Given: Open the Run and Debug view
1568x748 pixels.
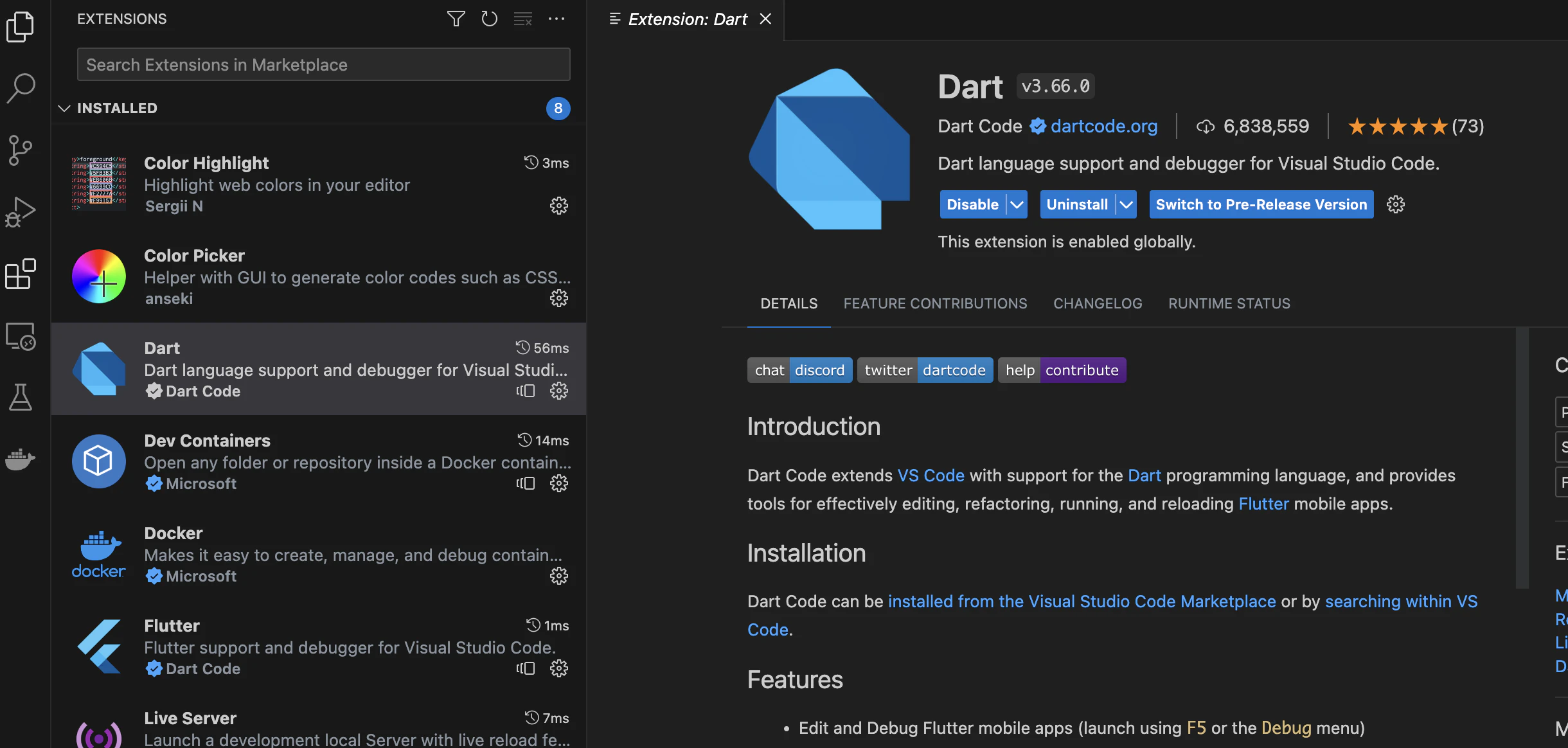Looking at the screenshot, I should (x=21, y=211).
